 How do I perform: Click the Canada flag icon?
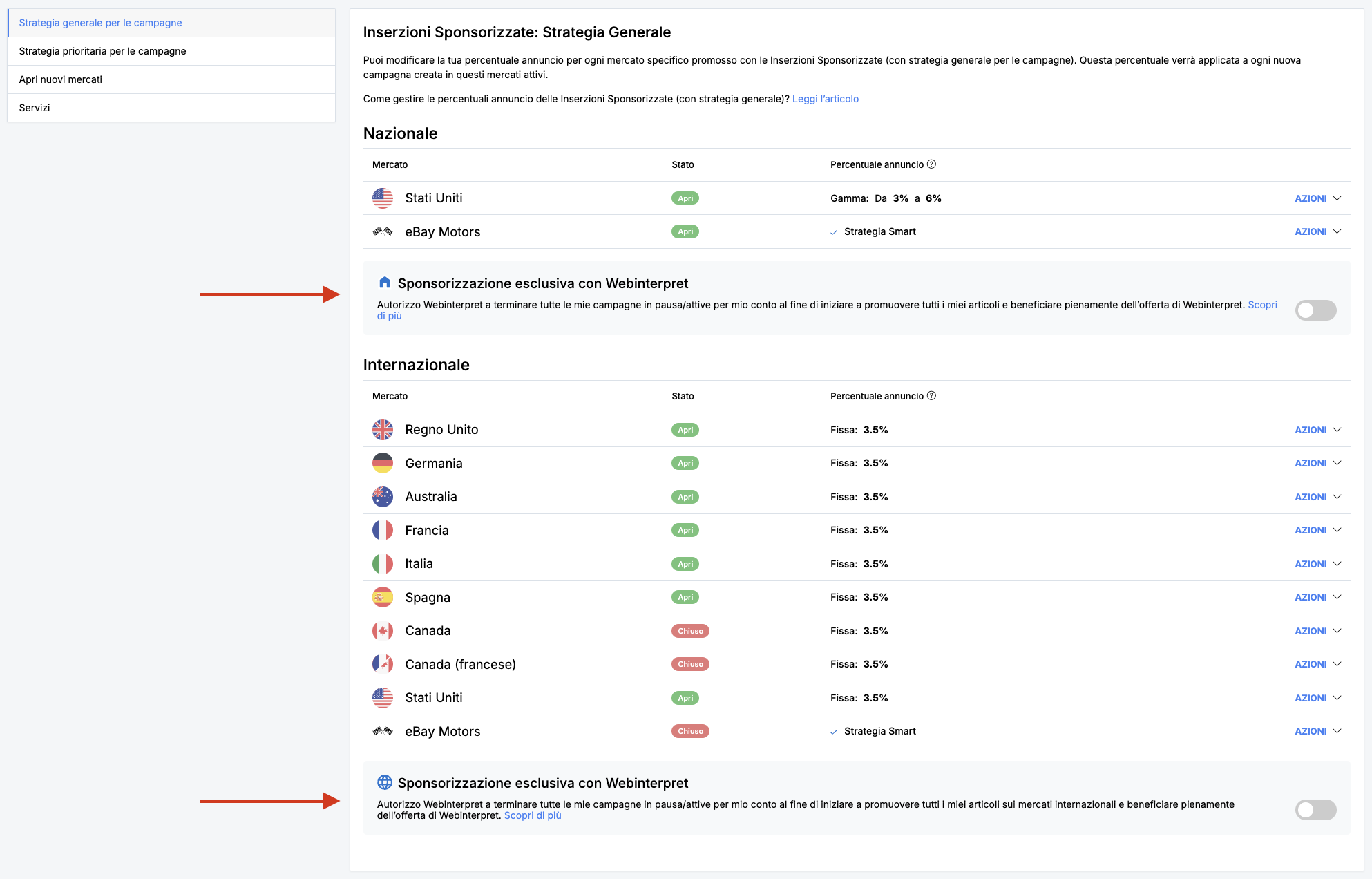pyautogui.click(x=383, y=631)
